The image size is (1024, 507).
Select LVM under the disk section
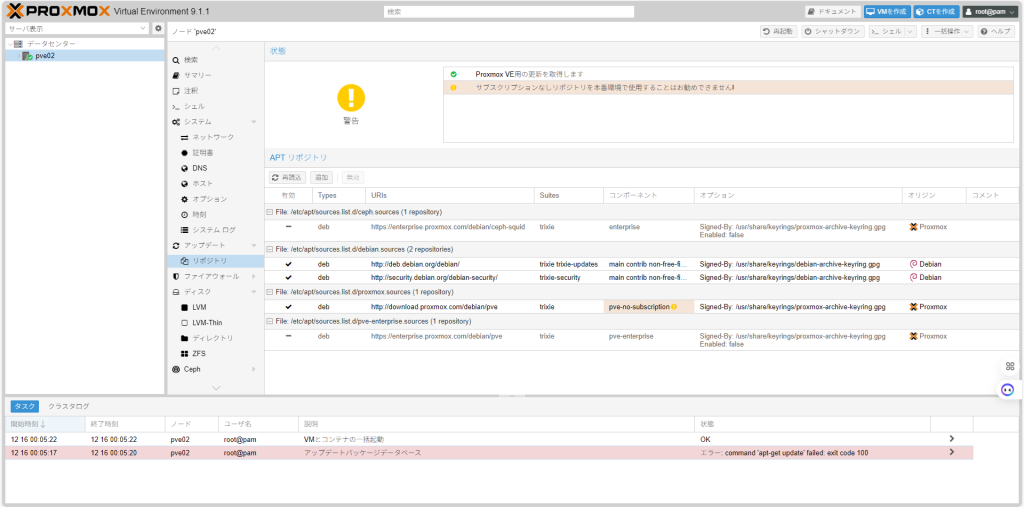[199, 307]
